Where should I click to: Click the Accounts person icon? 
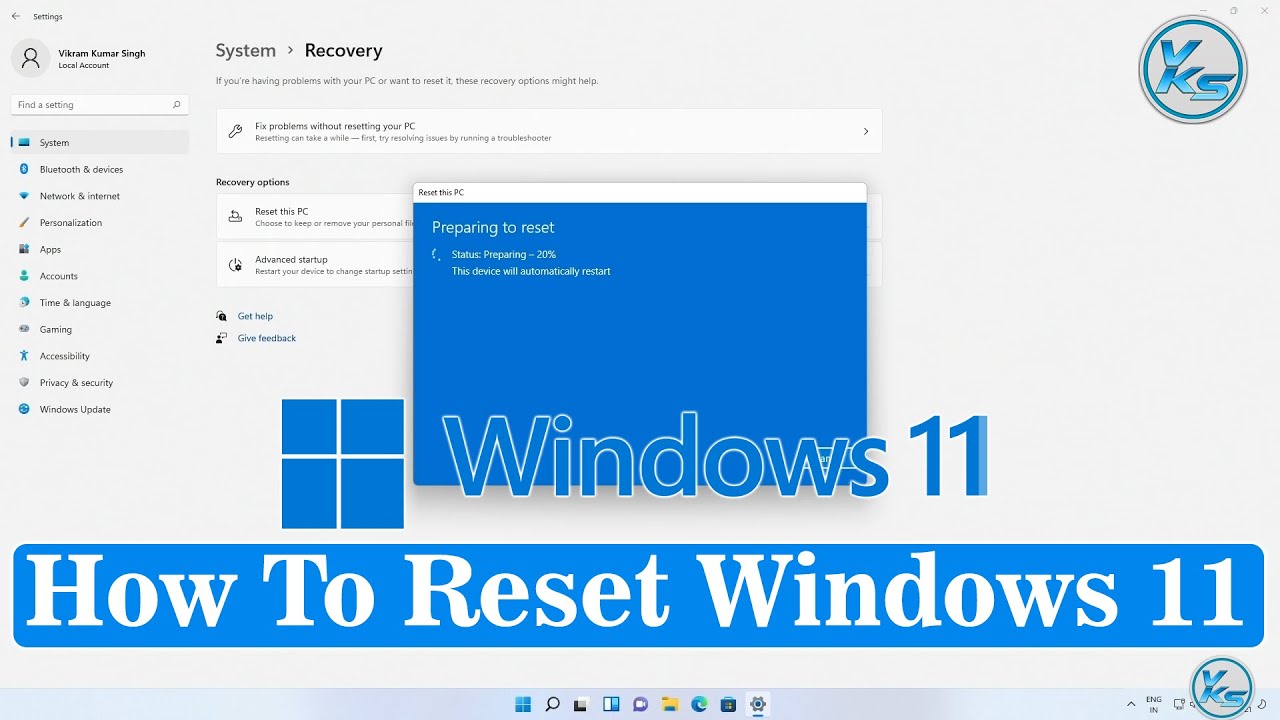(24, 276)
